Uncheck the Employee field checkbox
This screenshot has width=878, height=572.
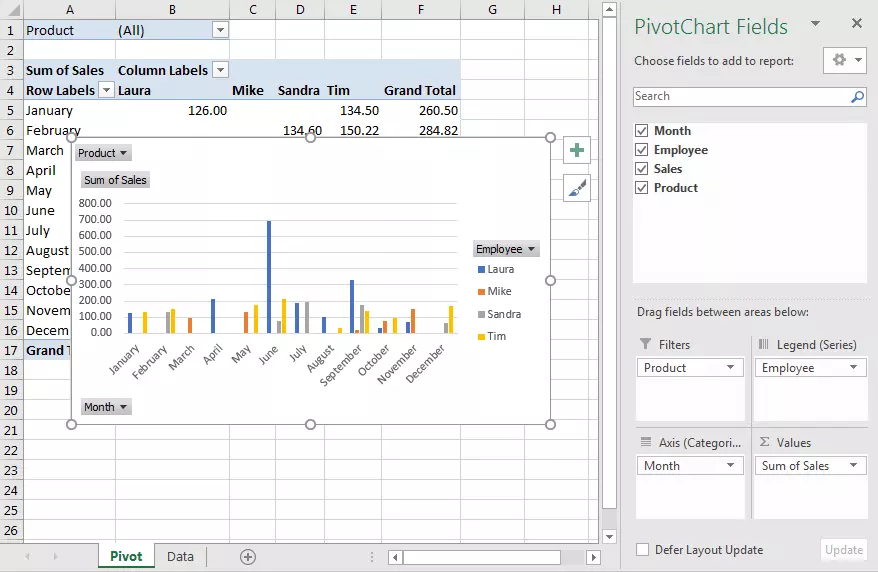coord(642,150)
